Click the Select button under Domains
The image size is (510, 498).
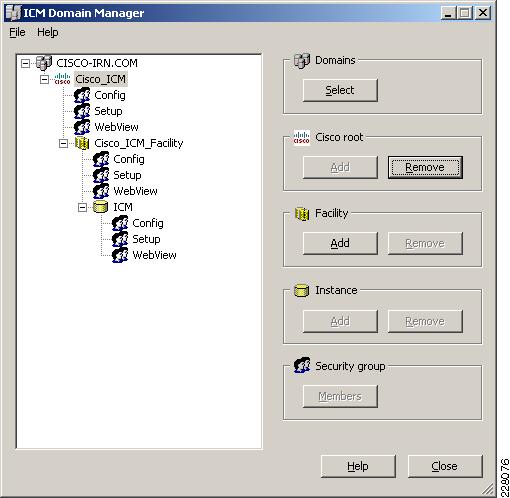tap(340, 90)
